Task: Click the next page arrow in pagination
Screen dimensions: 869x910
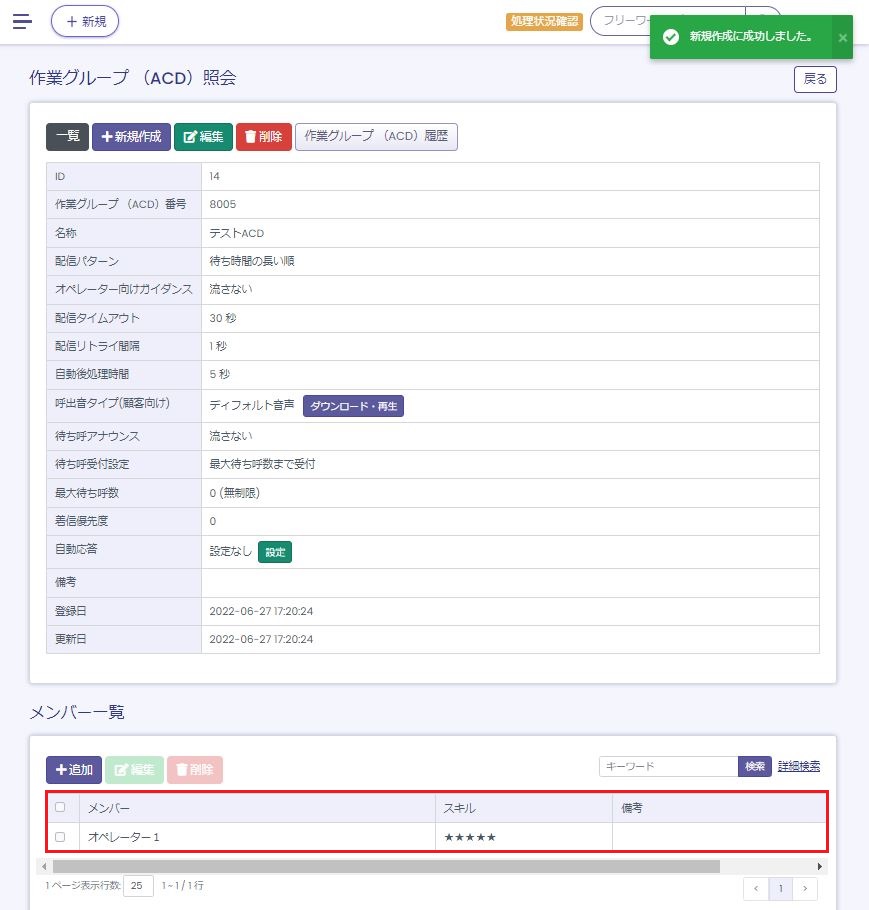Action: (805, 888)
